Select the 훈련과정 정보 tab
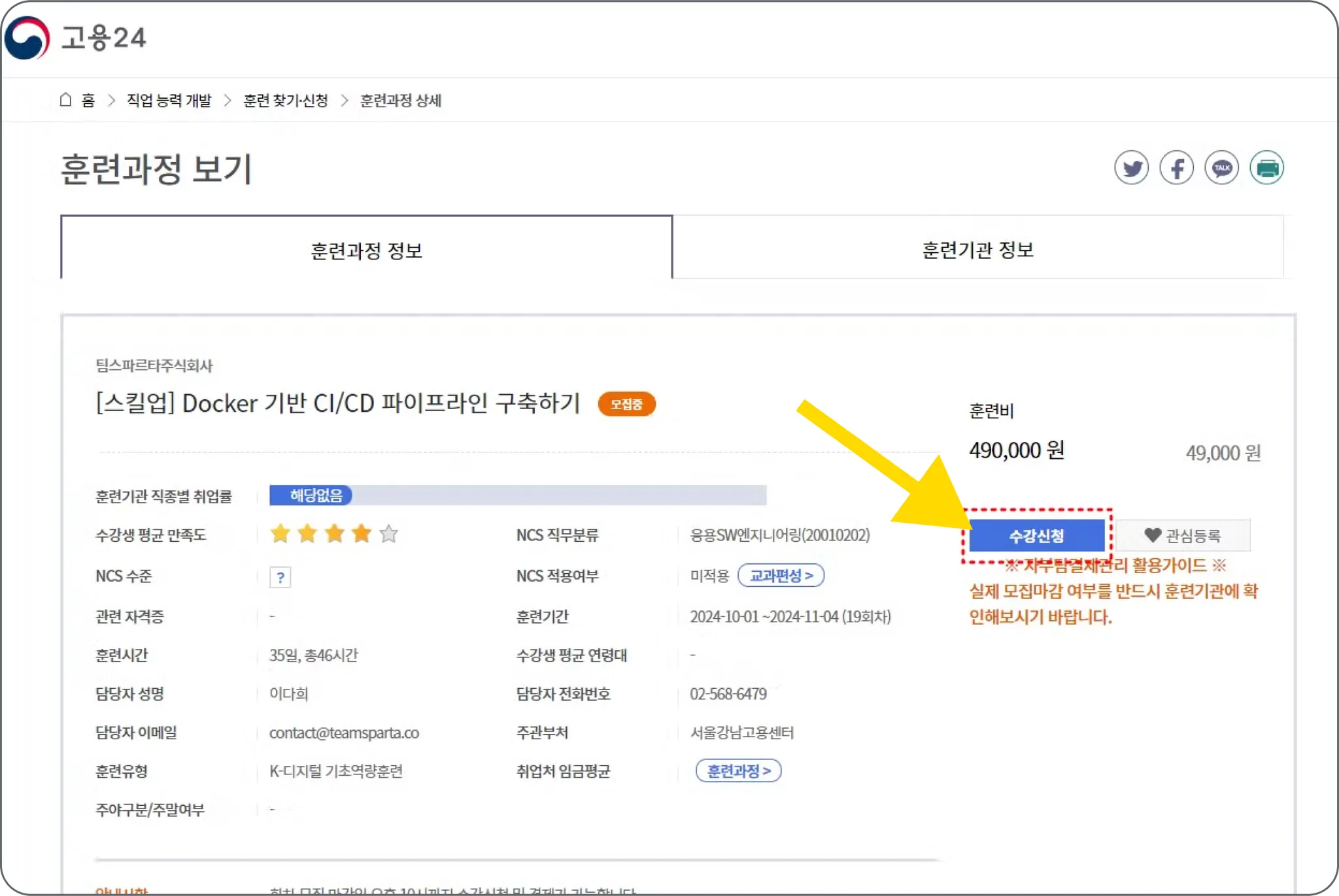 366,251
